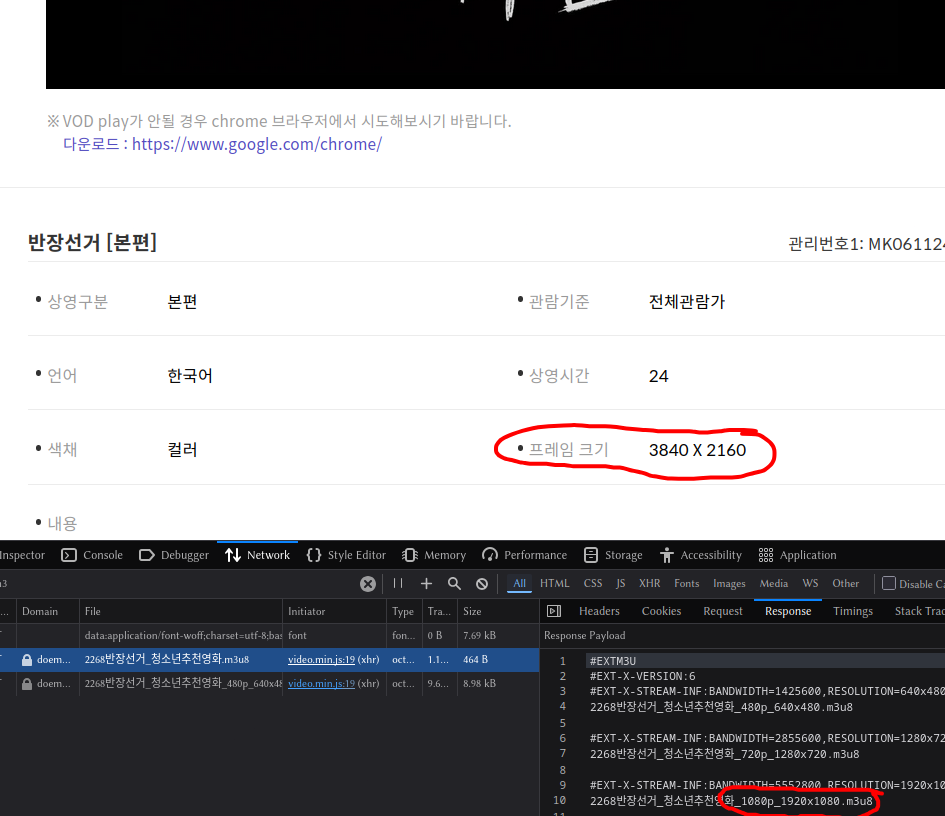The height and width of the screenshot is (816, 945).
Task: Click the 480p_640x480.m3u8 response line
Action: click(x=721, y=707)
